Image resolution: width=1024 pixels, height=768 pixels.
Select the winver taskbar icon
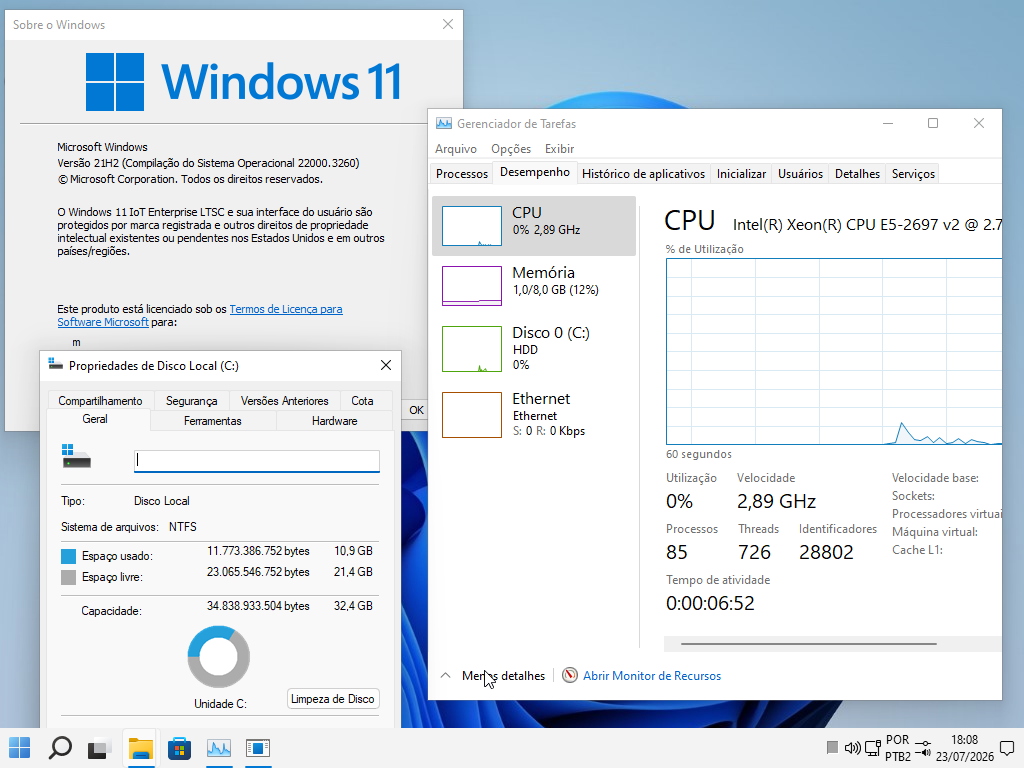pos(258,748)
